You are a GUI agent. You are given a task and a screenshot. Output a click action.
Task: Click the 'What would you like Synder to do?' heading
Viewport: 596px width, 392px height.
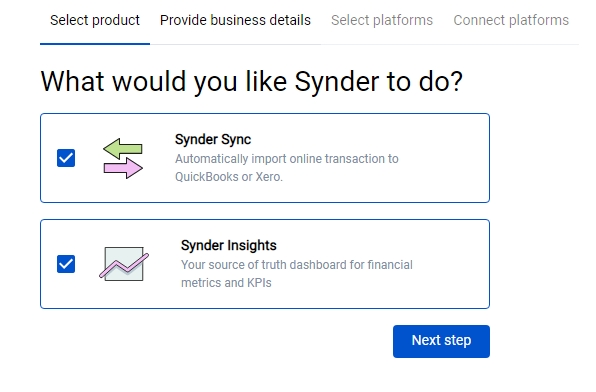(x=252, y=81)
